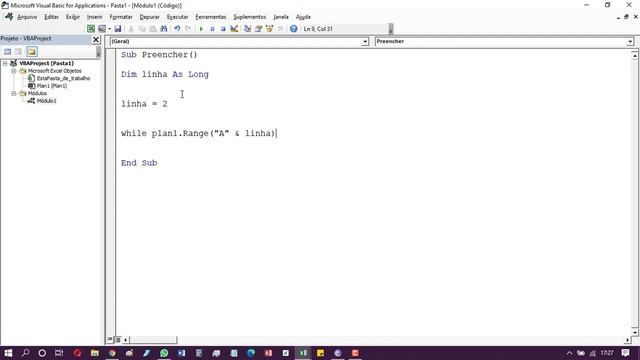Open the (Geral) object dropdown
The image size is (640, 360).
(365, 42)
